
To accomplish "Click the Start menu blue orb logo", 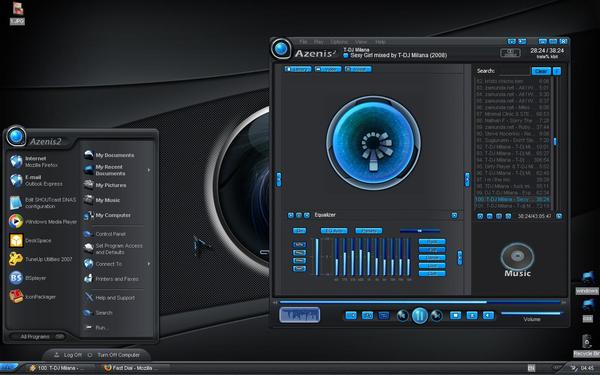I will click(16, 136).
